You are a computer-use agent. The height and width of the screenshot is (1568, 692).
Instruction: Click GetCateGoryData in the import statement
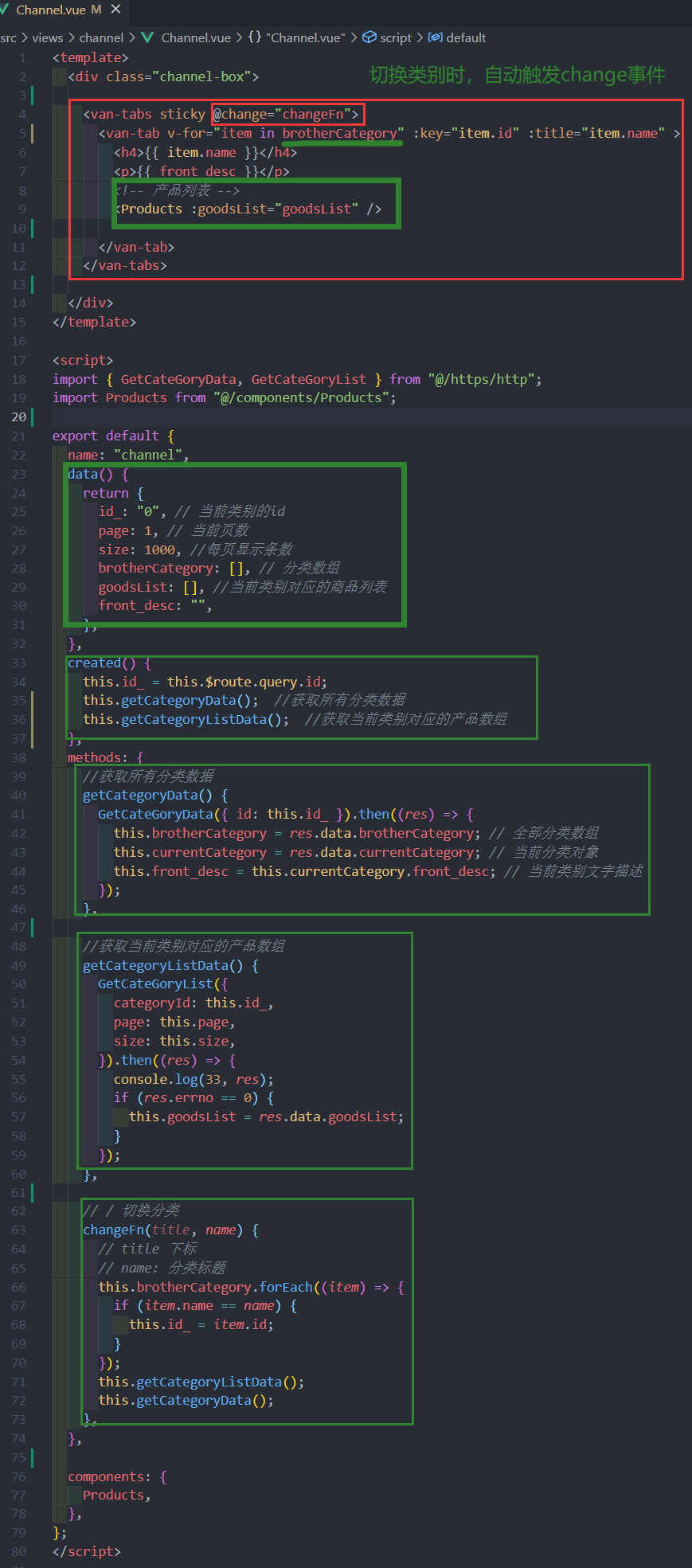pyautogui.click(x=178, y=379)
